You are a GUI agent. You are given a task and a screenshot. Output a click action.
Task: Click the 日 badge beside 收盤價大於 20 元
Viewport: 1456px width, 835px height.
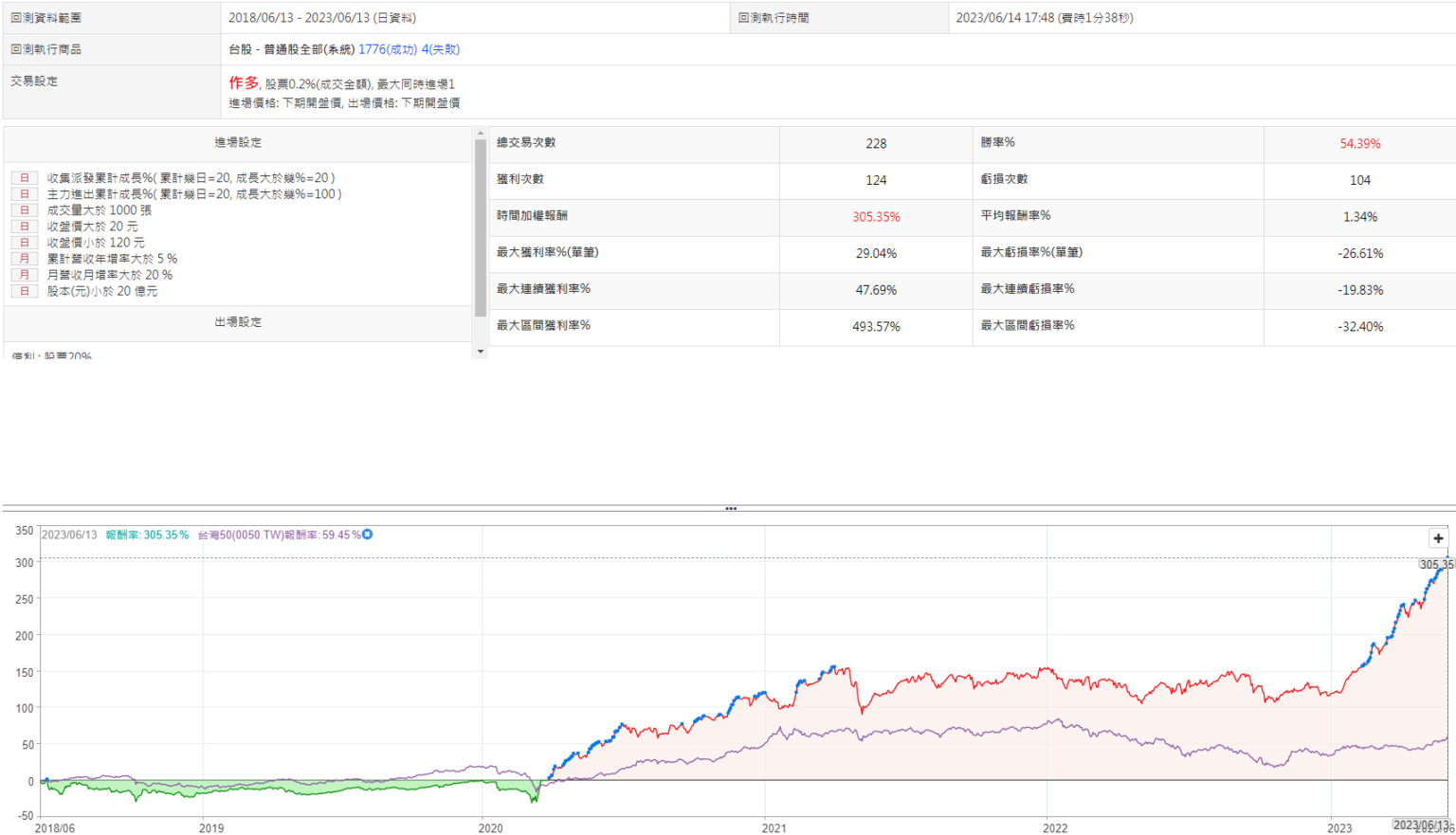[25, 227]
